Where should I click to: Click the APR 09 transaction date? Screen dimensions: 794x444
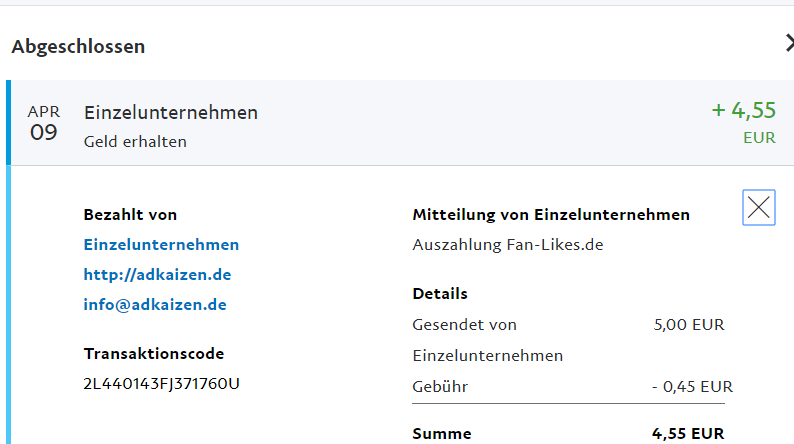coord(44,123)
